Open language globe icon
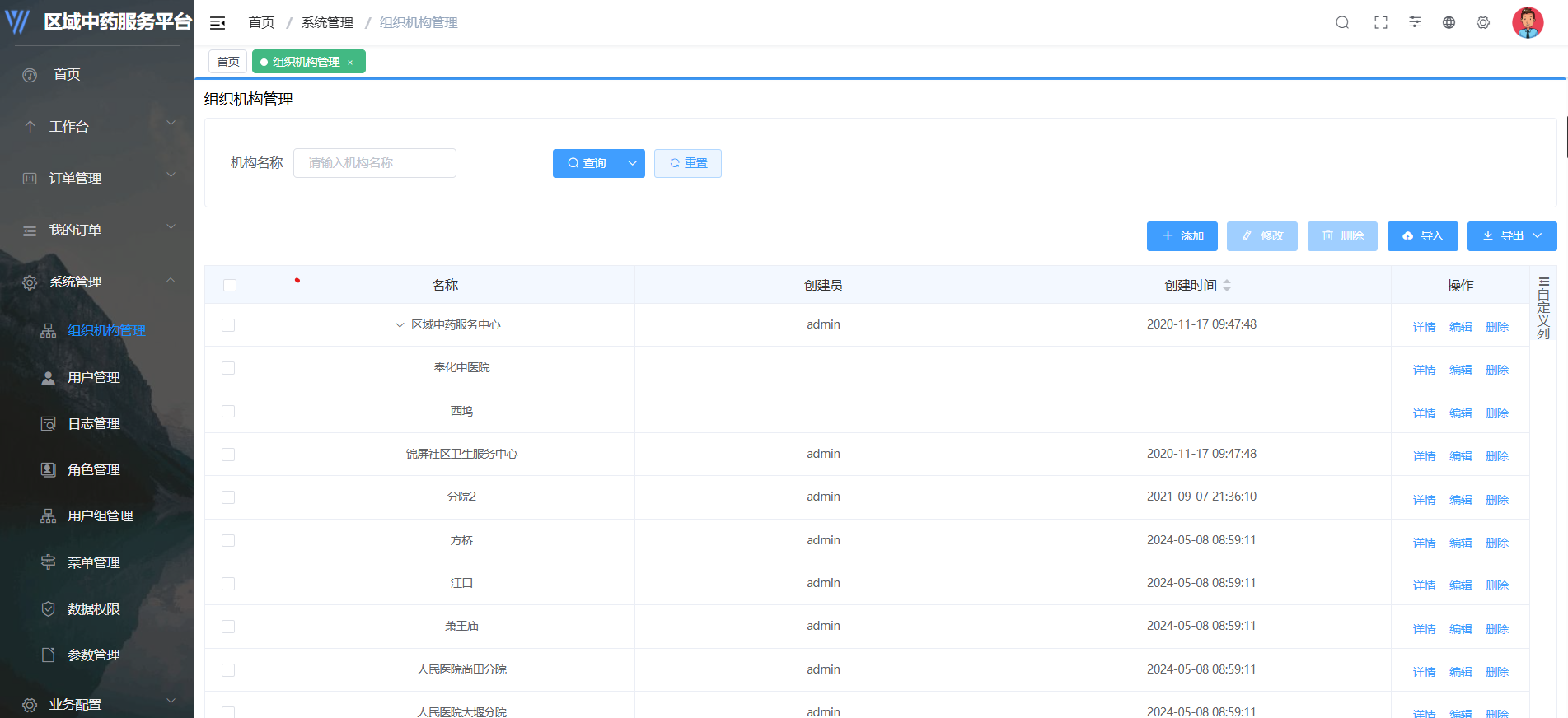This screenshot has height=718, width=1568. click(1449, 23)
